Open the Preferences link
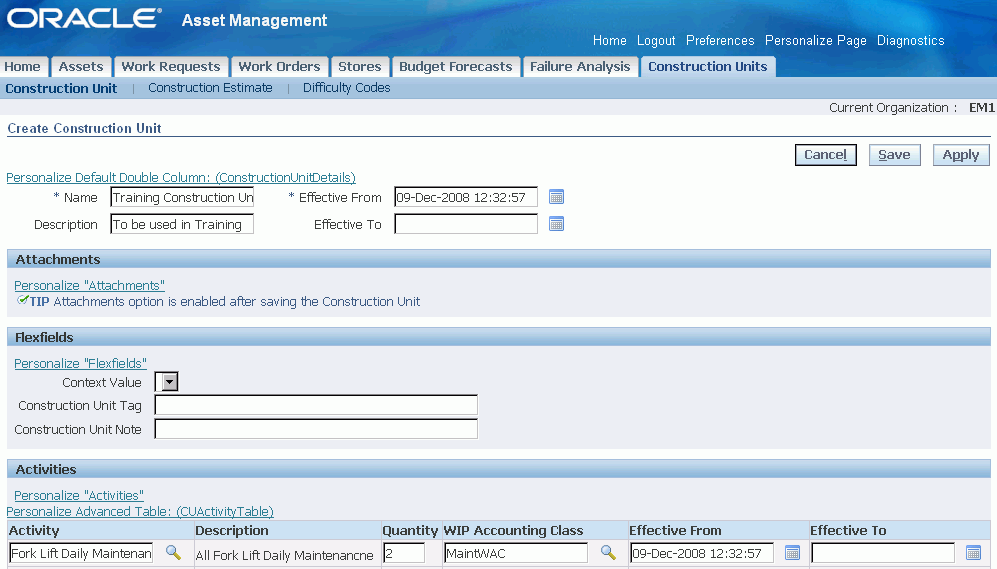Screen dimensions: 997x569 click(x=720, y=41)
